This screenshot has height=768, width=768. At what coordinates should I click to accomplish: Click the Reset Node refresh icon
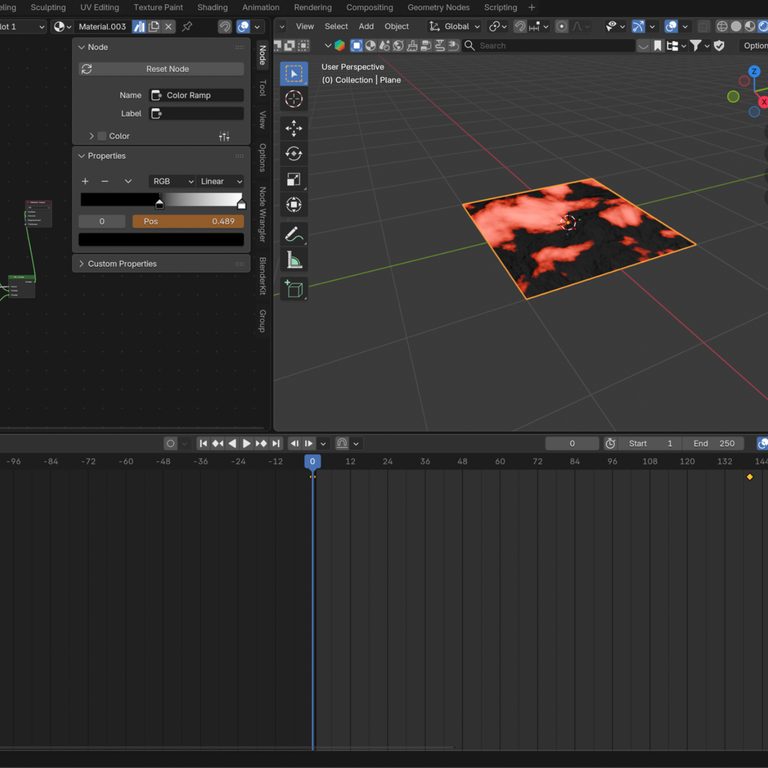[x=87, y=69]
